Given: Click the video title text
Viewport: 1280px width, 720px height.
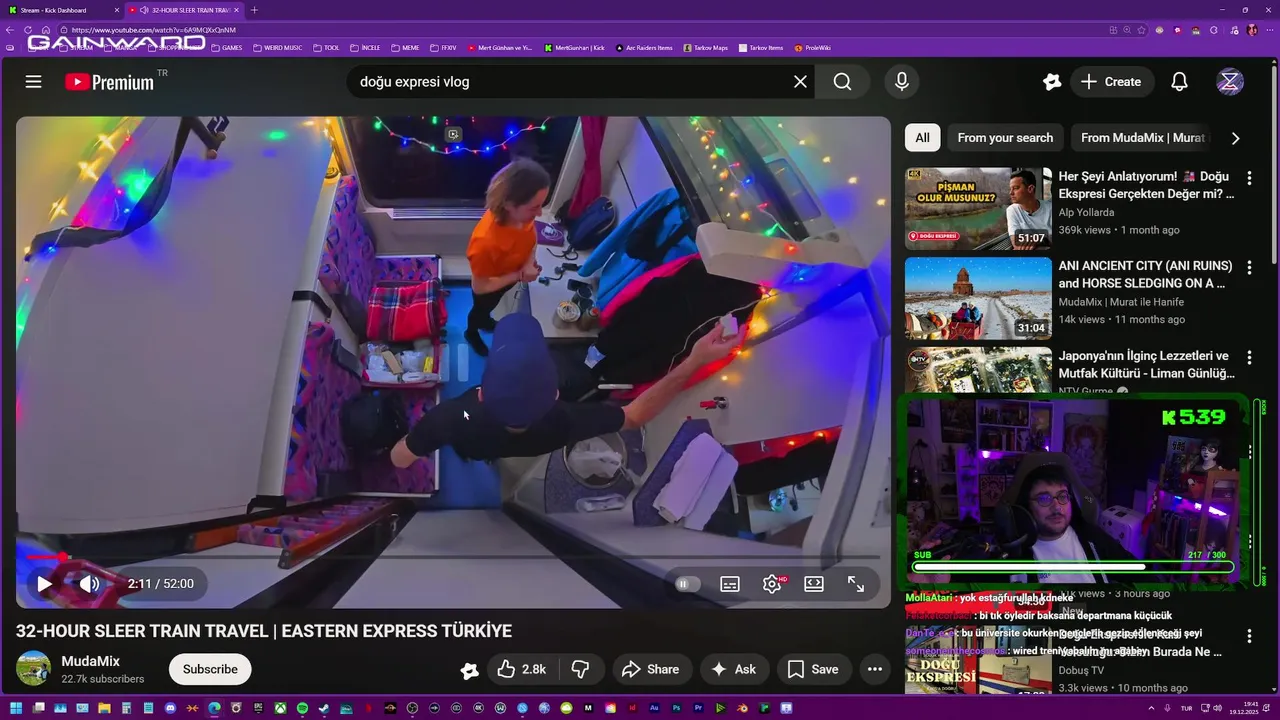Looking at the screenshot, I should click(264, 631).
